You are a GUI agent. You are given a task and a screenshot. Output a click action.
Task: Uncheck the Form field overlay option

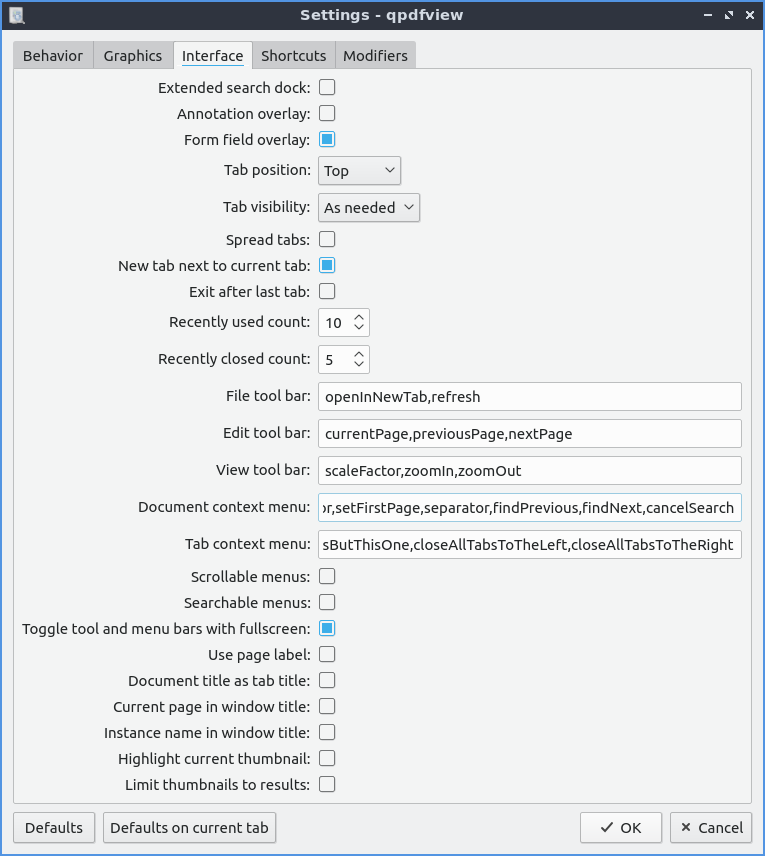click(x=327, y=140)
